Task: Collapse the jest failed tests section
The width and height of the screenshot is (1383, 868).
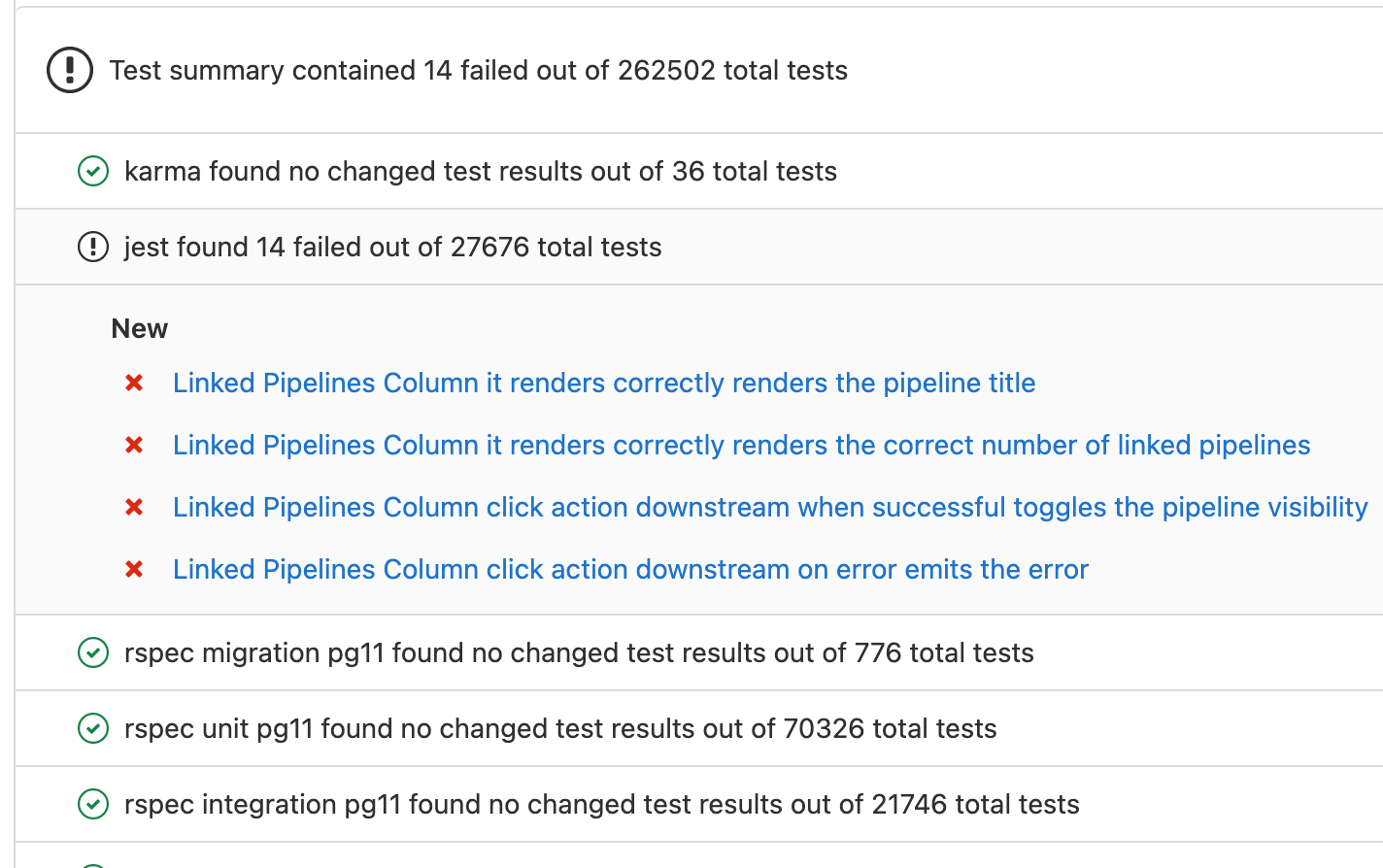Action: coord(392,247)
